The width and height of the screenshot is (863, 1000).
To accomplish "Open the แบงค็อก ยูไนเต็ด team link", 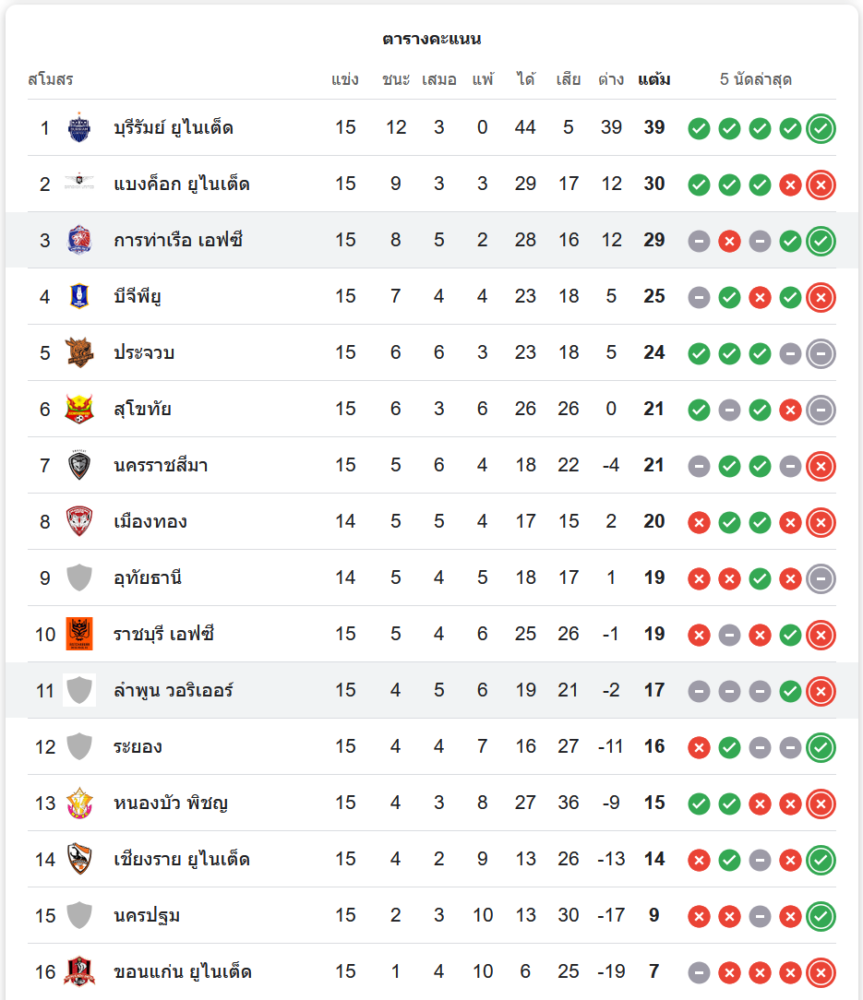I will (x=181, y=184).
